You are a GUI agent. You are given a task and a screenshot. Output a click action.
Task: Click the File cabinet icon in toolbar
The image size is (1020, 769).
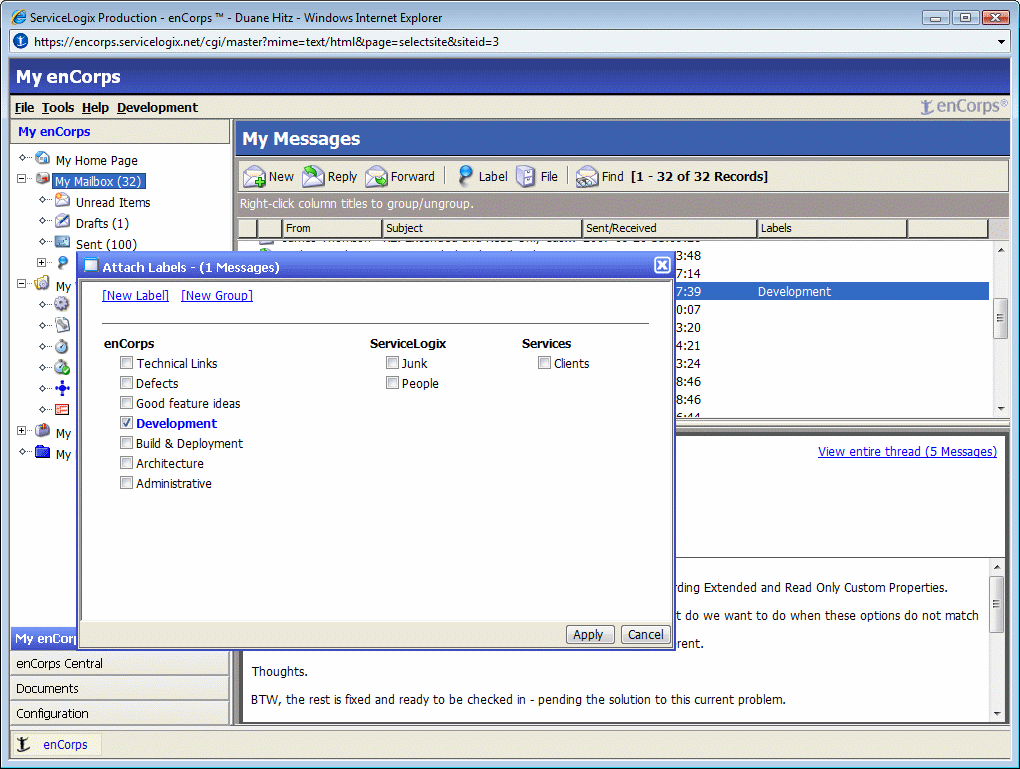coord(526,176)
